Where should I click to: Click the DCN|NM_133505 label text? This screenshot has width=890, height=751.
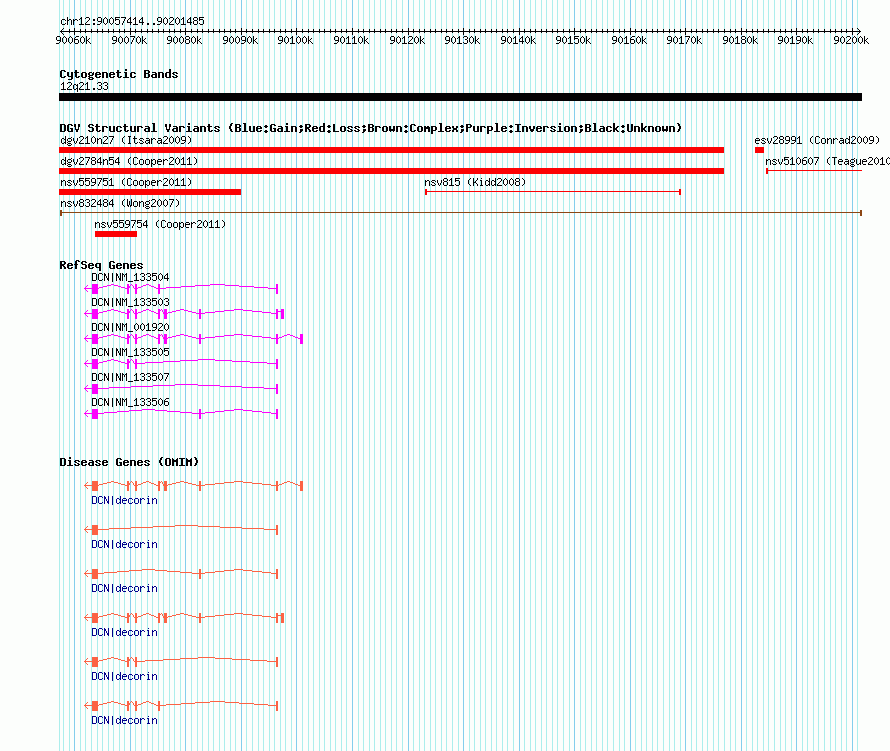pyautogui.click(x=130, y=352)
